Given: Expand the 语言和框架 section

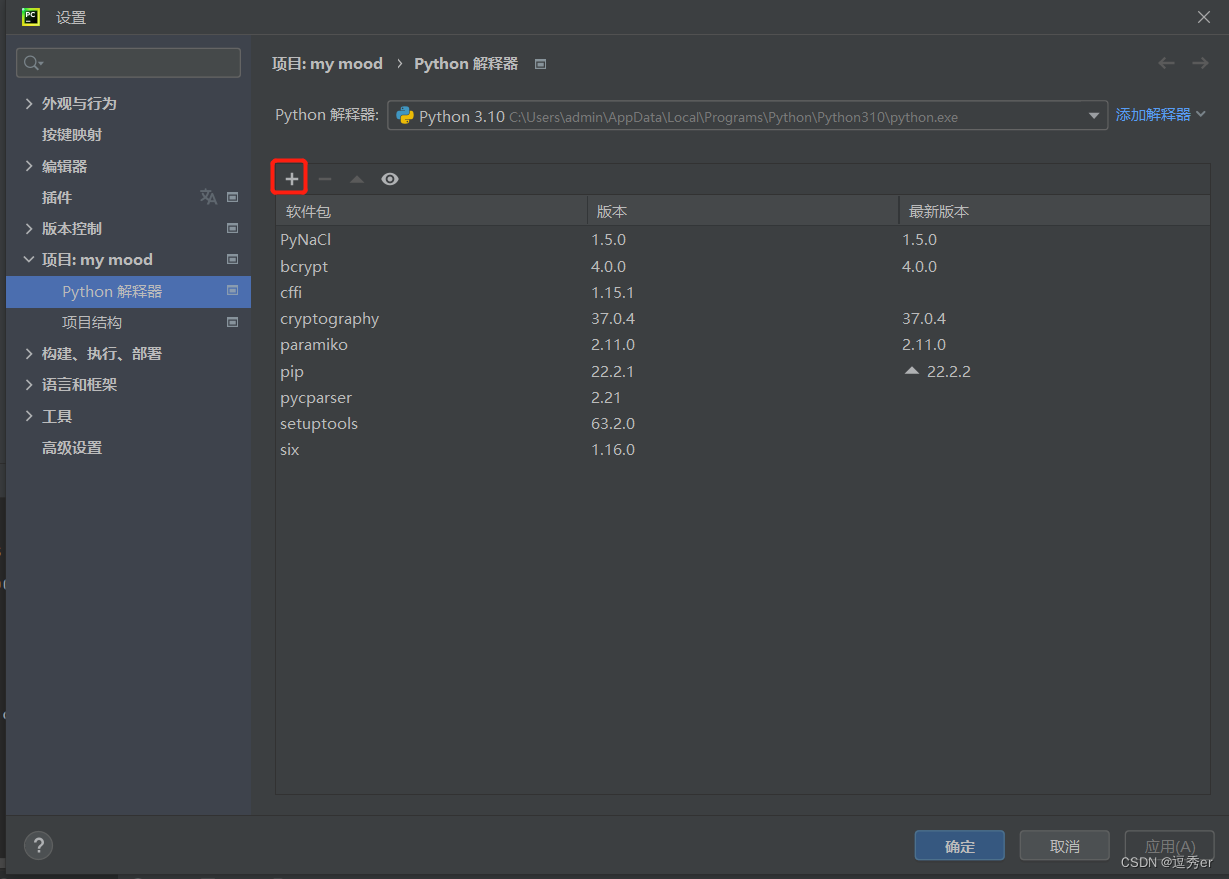Looking at the screenshot, I should point(29,384).
